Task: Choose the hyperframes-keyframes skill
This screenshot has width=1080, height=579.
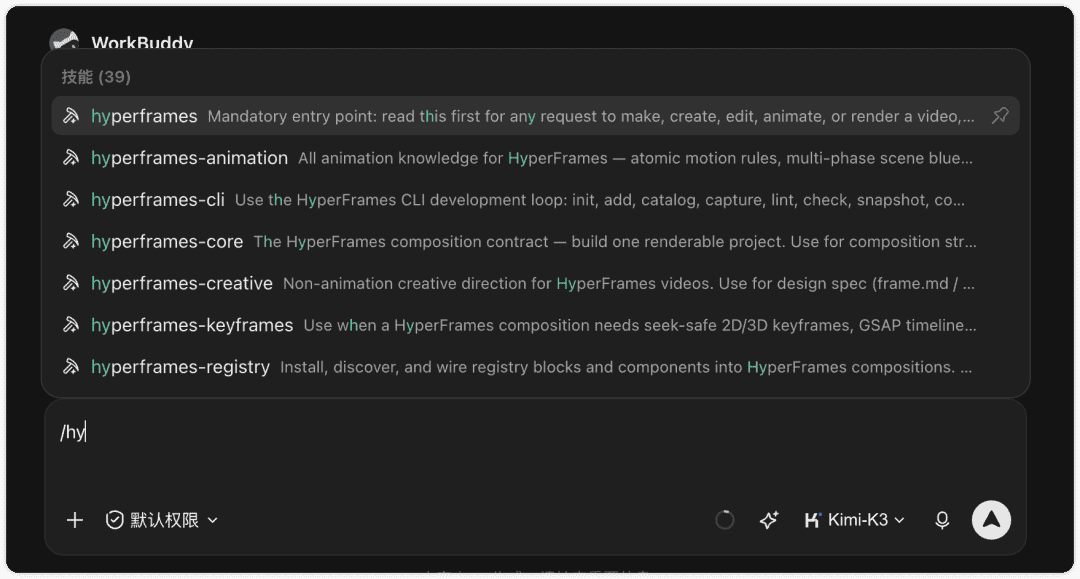Action: (x=535, y=325)
